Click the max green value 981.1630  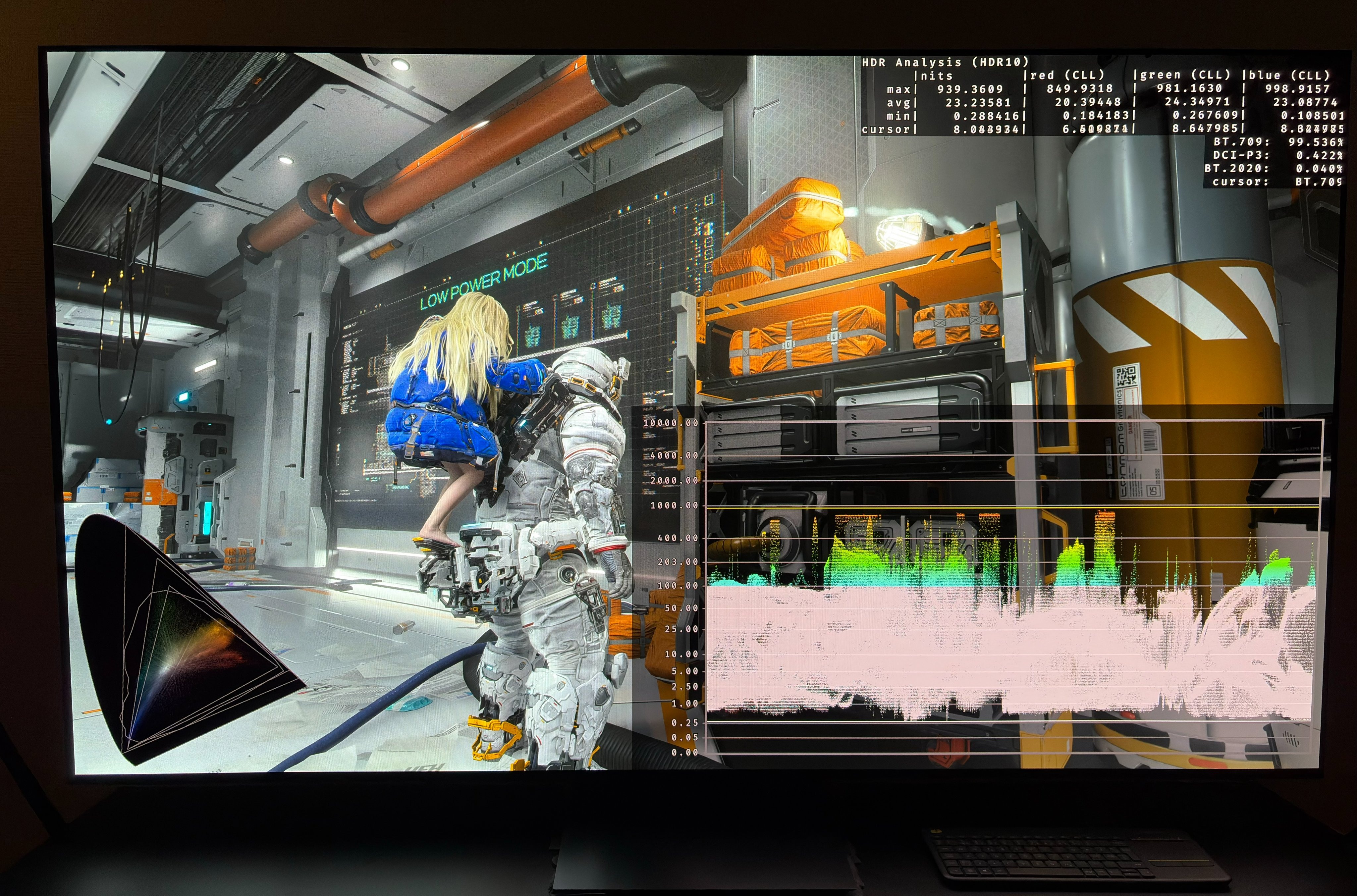tap(1190, 88)
